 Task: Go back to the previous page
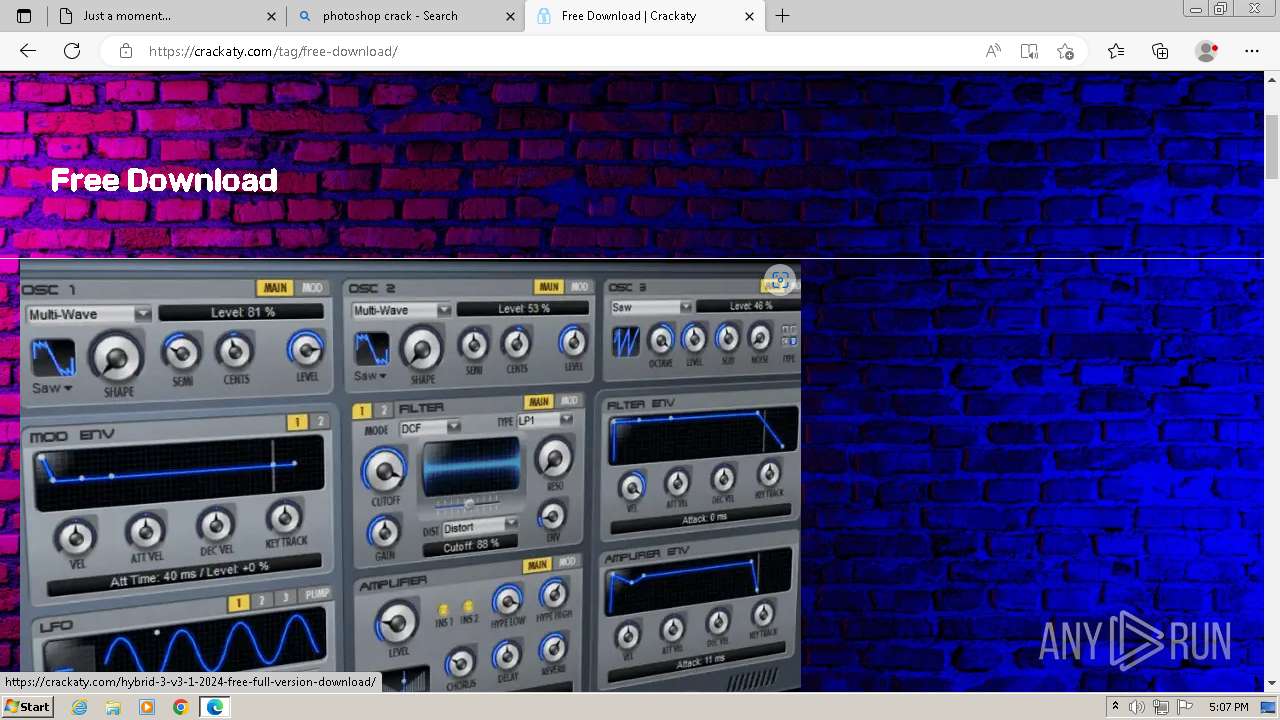tap(28, 51)
